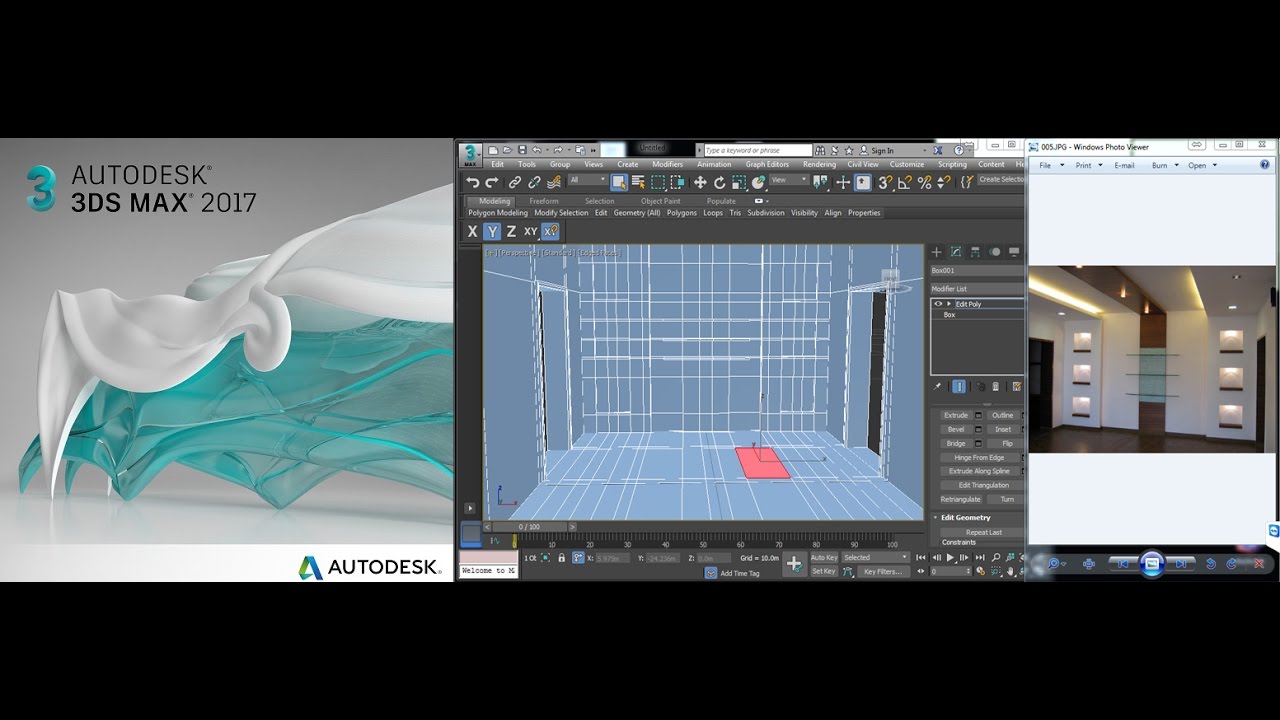Switch to the Populate ribbon tab
The height and width of the screenshot is (720, 1280).
(721, 201)
